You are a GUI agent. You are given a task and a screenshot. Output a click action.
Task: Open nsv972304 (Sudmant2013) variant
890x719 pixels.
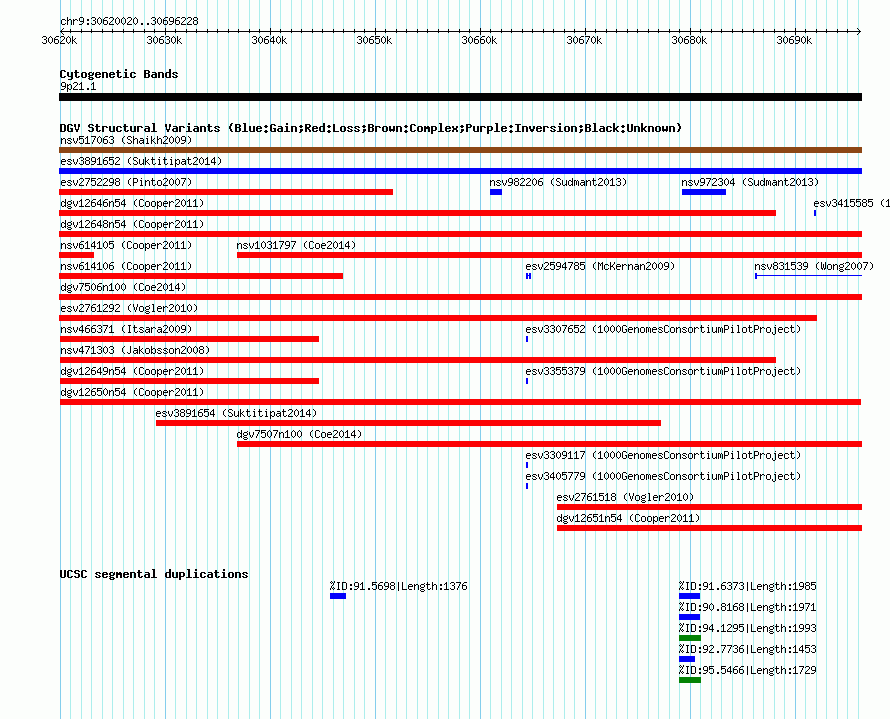pyautogui.click(x=750, y=182)
